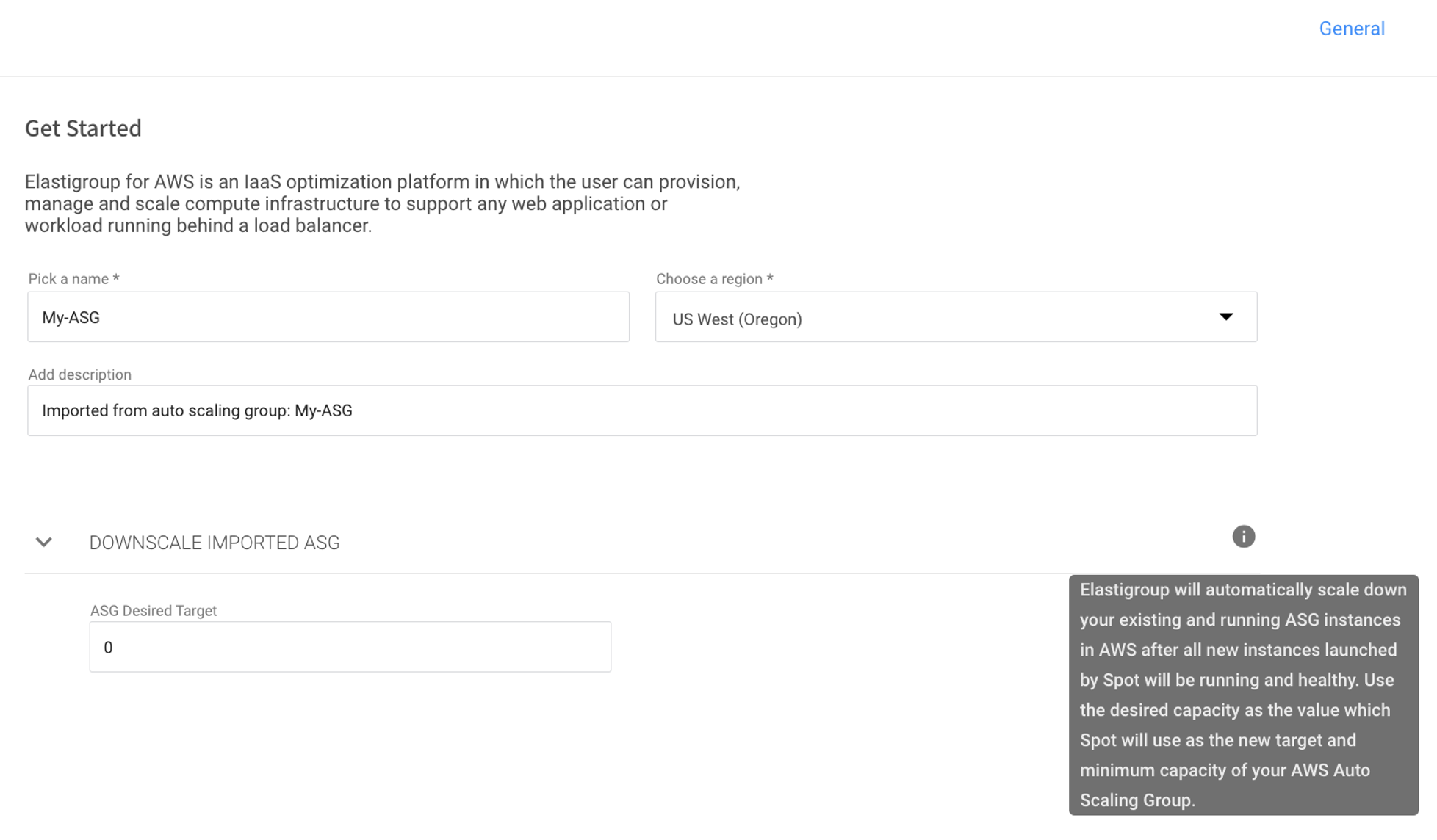The height and width of the screenshot is (840, 1437).
Task: Click the info icon beside Downscale Imported ASG
Action: coord(1243,537)
